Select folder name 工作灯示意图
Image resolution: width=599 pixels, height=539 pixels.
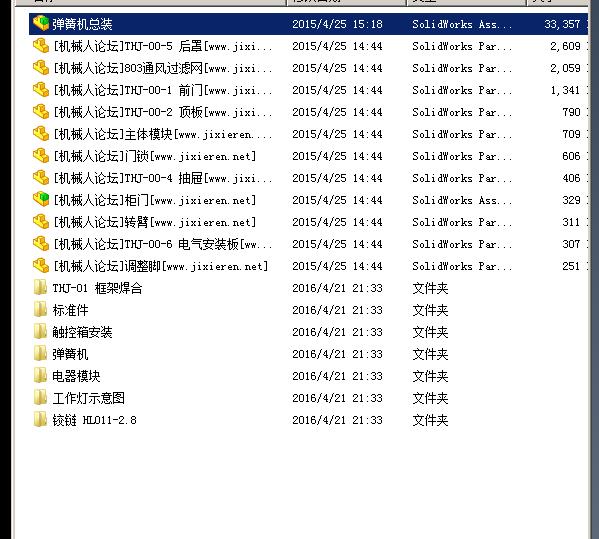point(89,398)
